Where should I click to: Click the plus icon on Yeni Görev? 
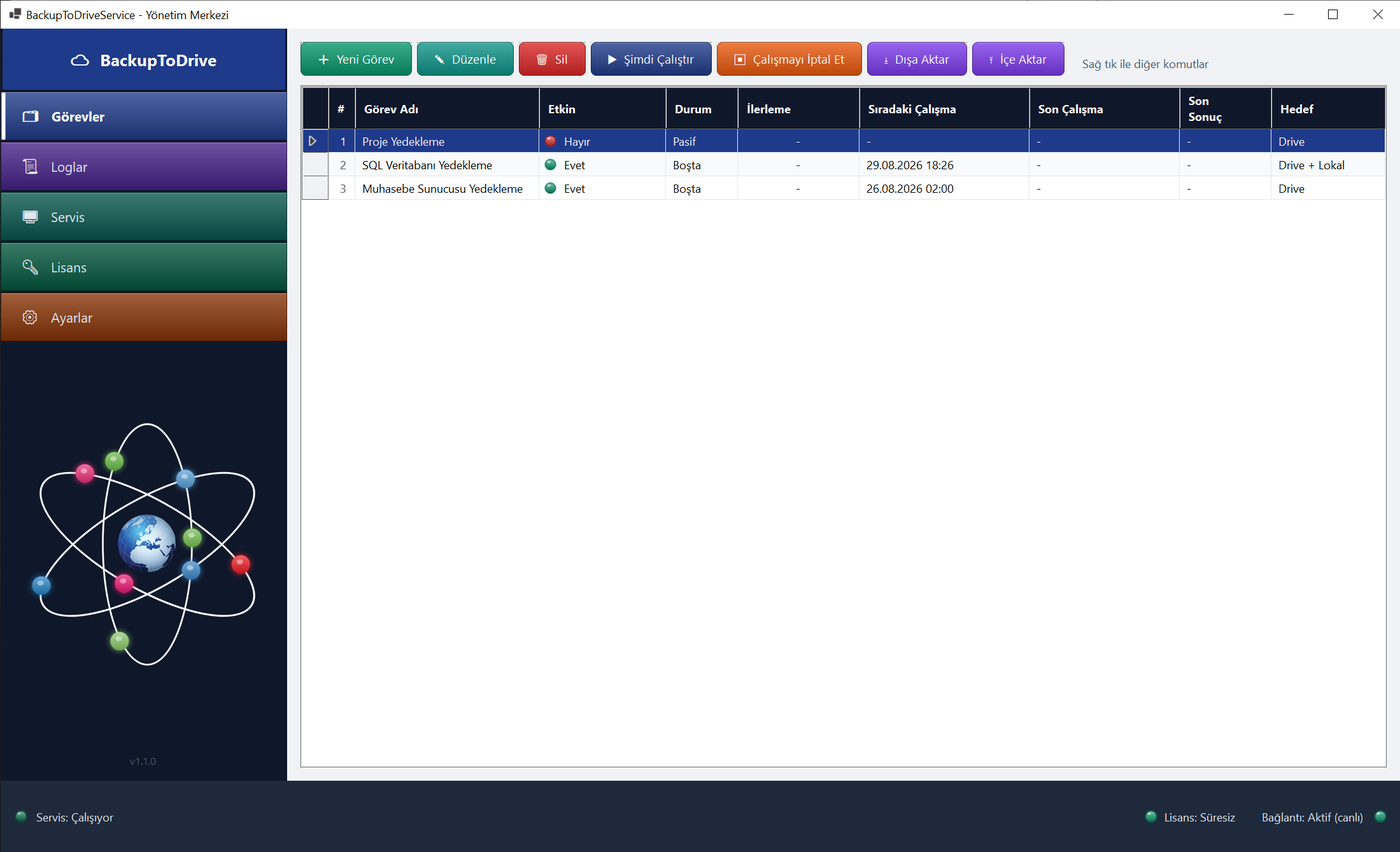tap(323, 60)
